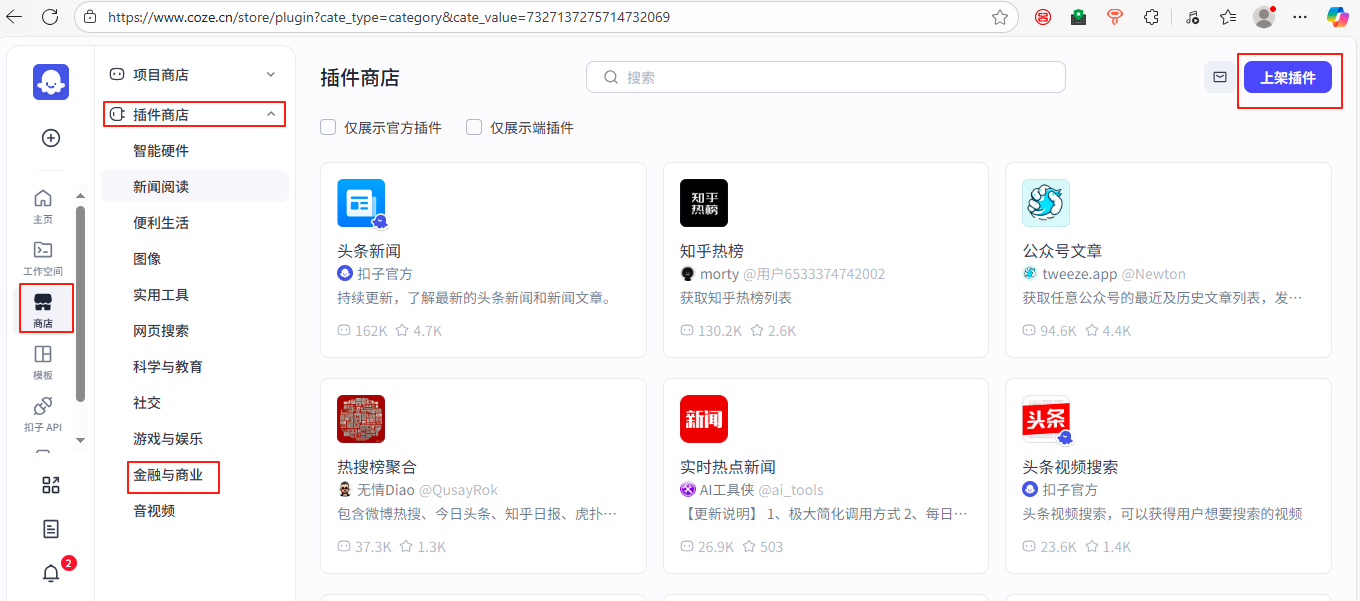Click the site padlock icon in address bar

point(91,17)
